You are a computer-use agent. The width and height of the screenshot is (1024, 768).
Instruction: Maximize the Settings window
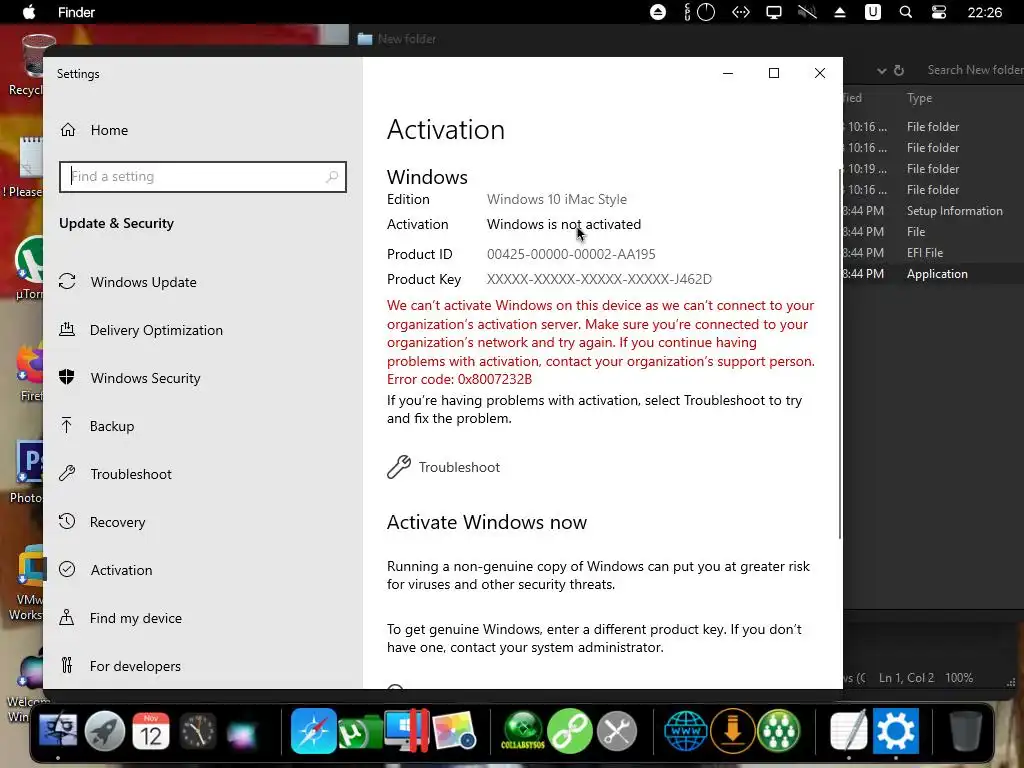point(774,73)
